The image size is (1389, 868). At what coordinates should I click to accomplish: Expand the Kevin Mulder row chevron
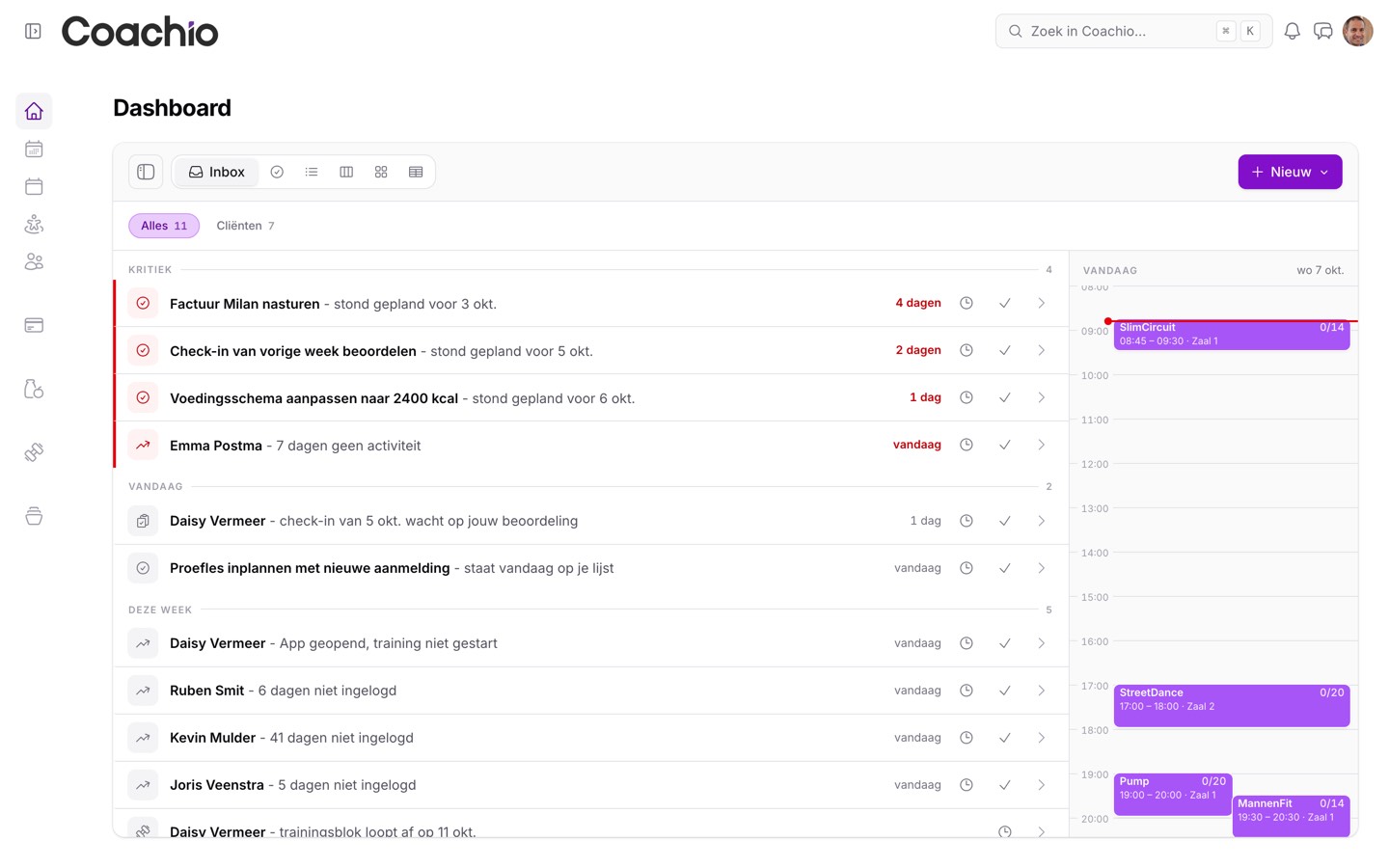click(1042, 738)
